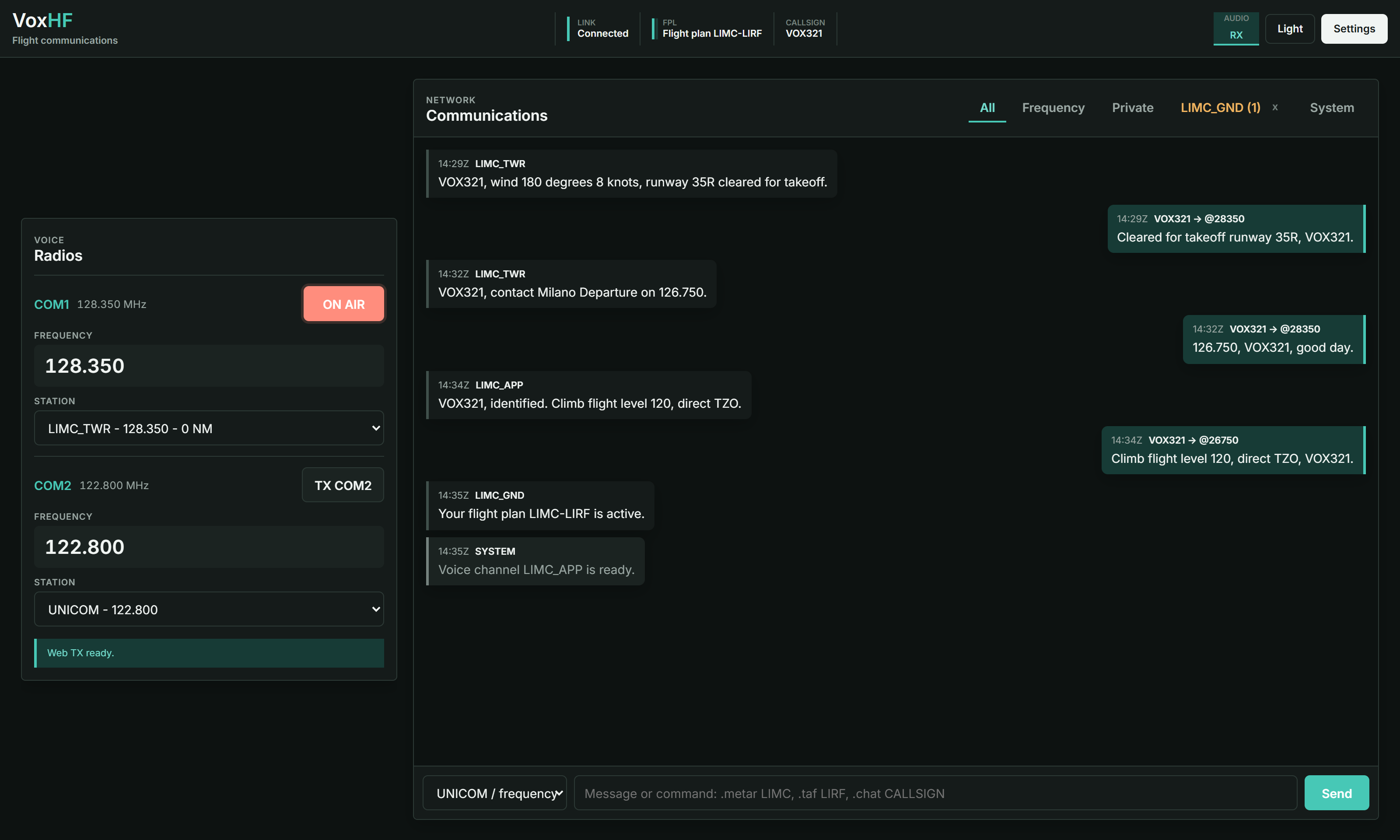
Task: Click the 122.800 MHz label beside COM2
Action: (x=114, y=486)
